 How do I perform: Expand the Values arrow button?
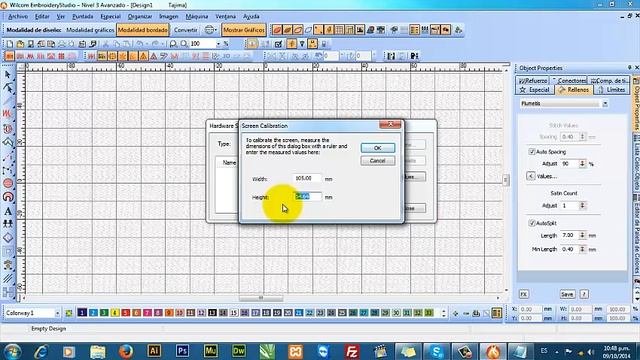530,176
